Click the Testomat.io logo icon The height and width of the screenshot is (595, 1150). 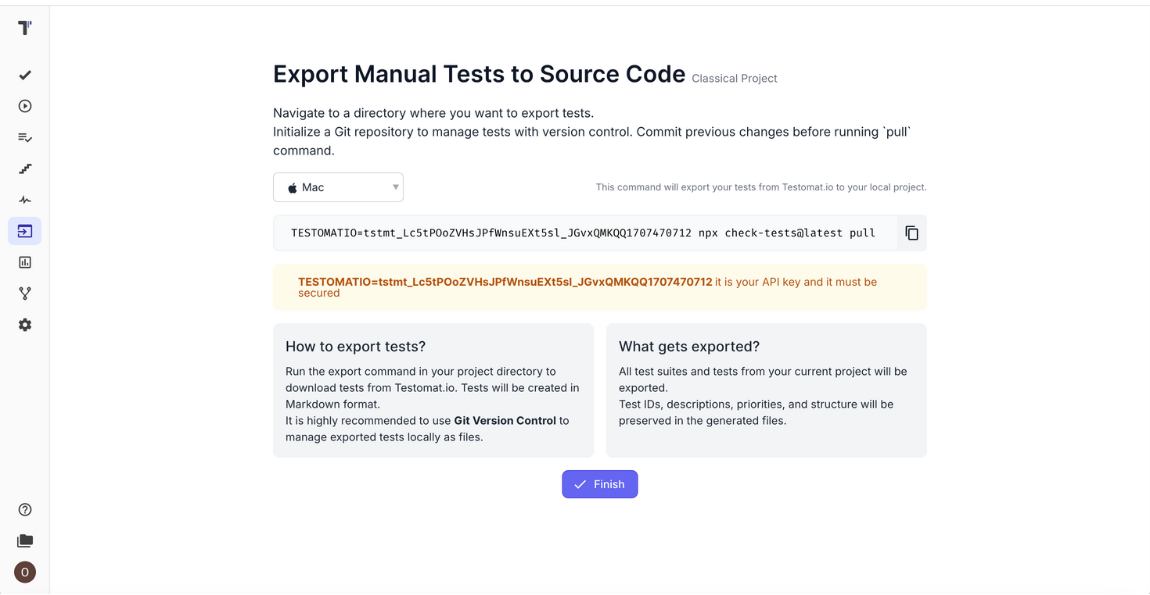[x=25, y=29]
